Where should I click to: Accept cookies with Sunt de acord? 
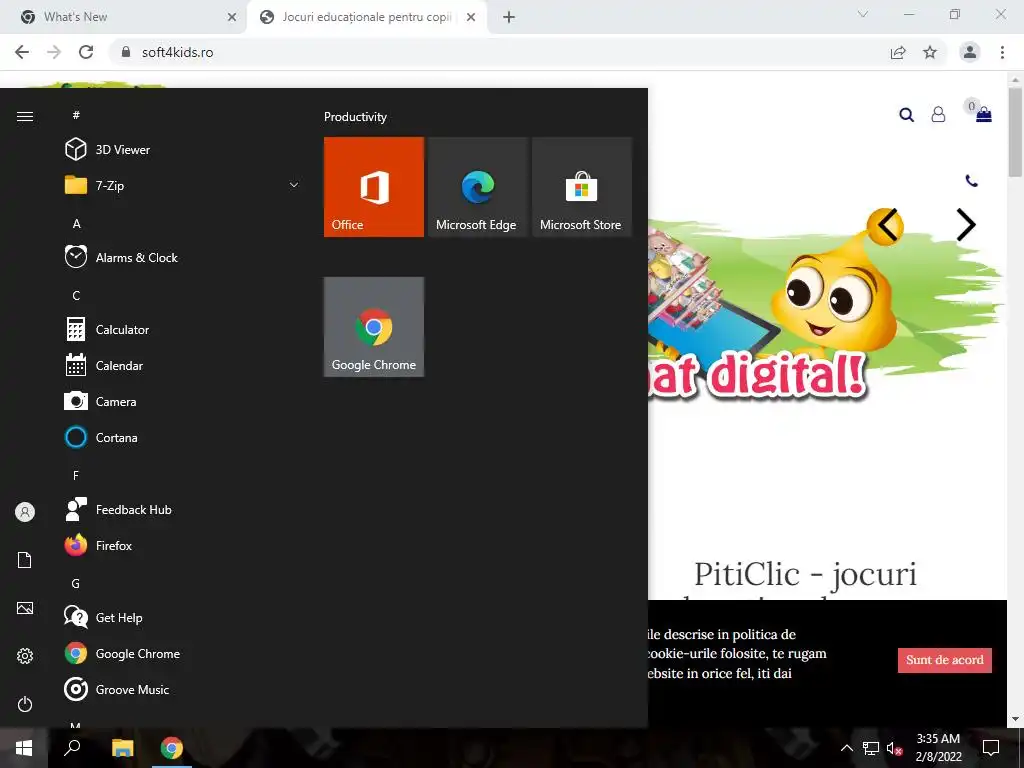coord(945,660)
